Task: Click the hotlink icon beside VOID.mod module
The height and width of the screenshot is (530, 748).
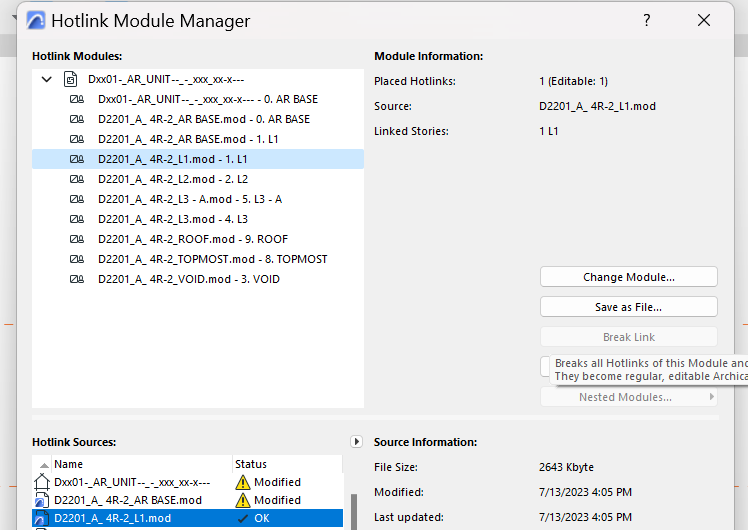Action: coord(76,279)
